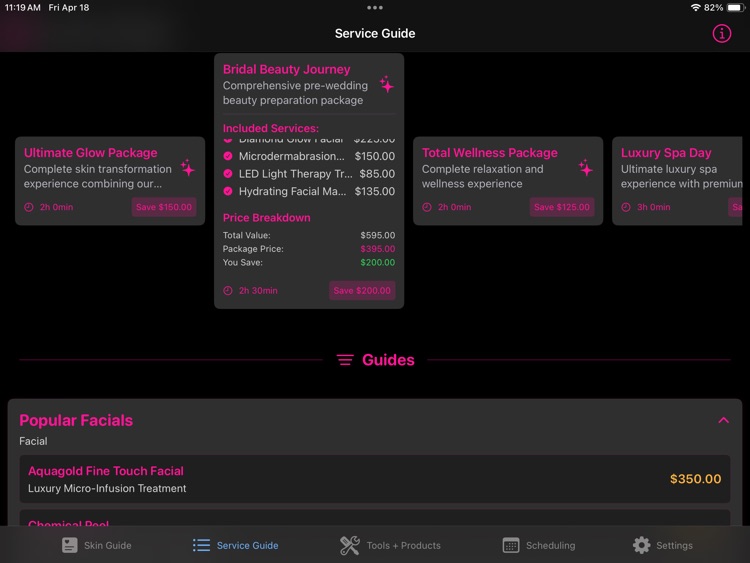Click the Package Price label
Screen dimensions: 750x563
253,249
